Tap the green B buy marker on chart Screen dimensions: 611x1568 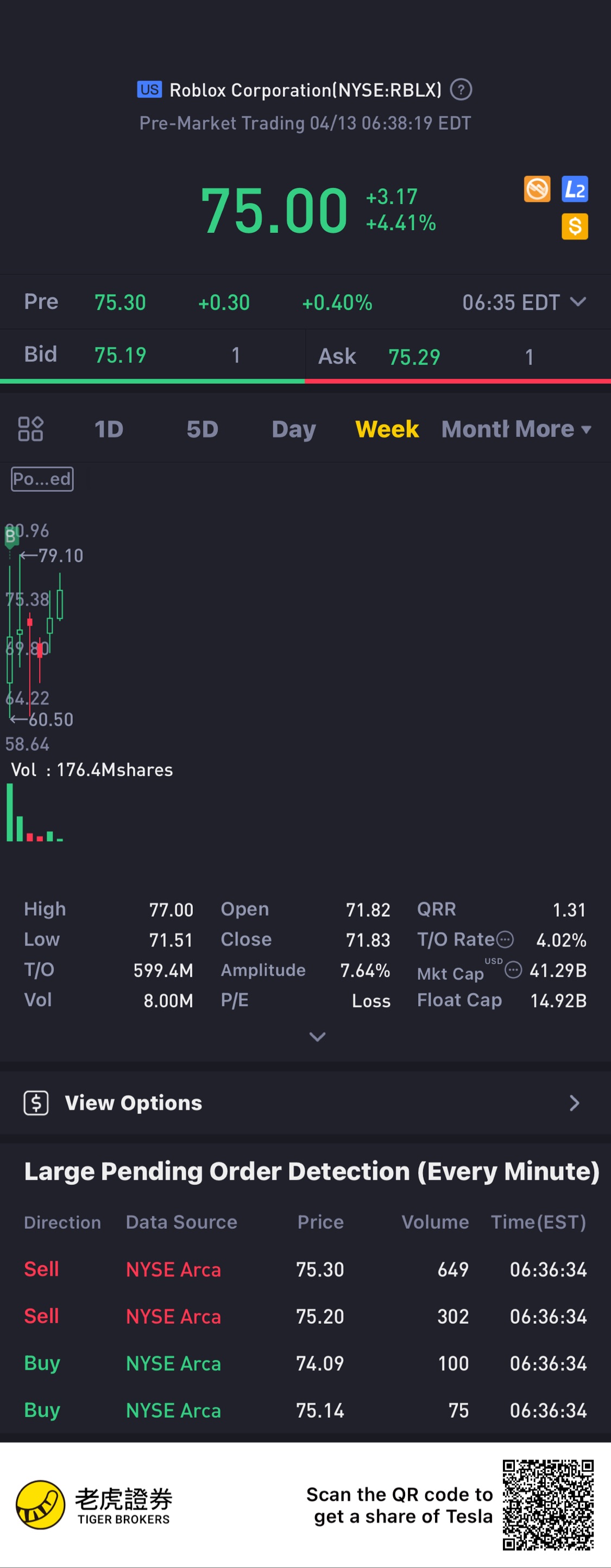point(10,536)
